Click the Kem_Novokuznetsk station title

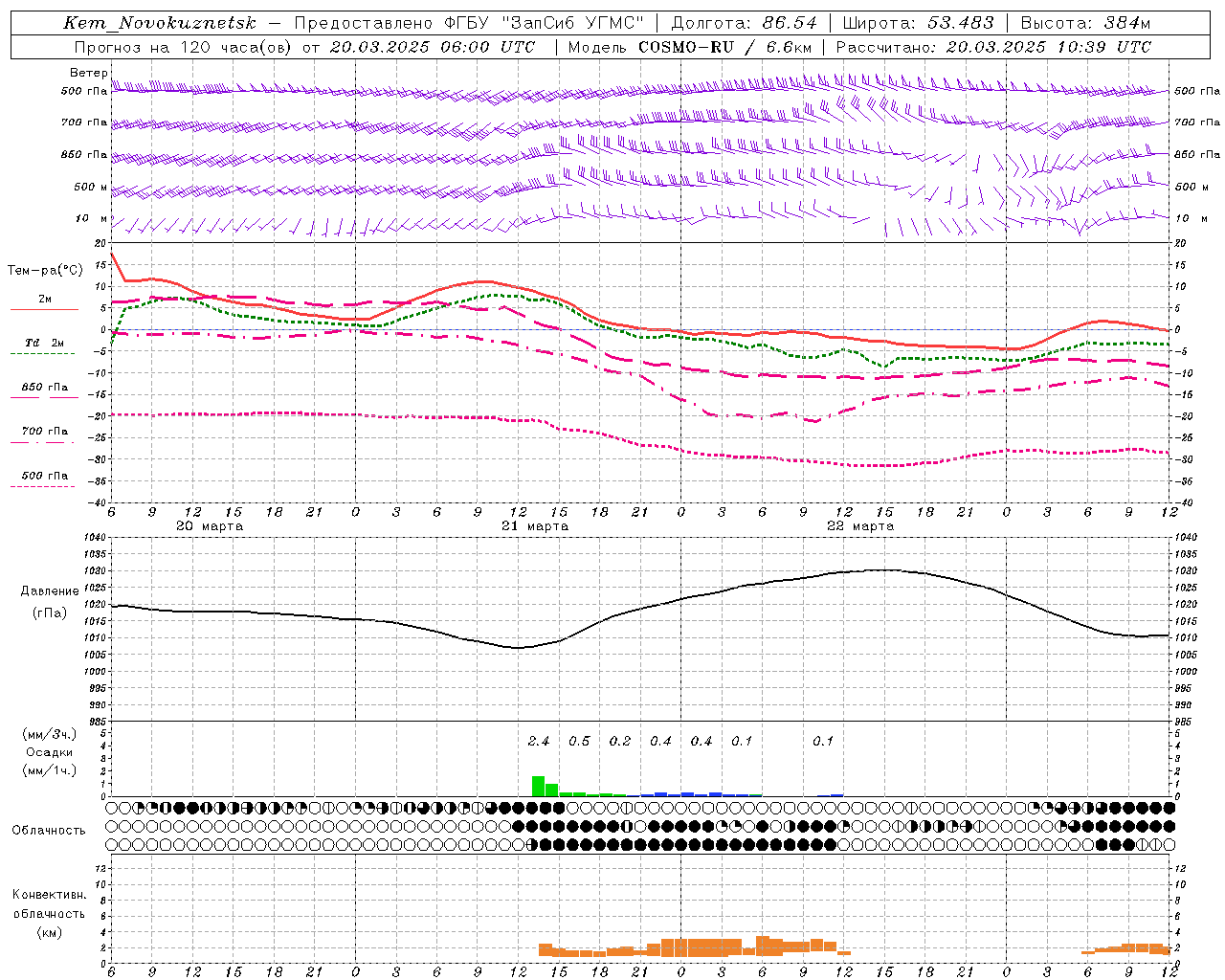click(x=160, y=23)
